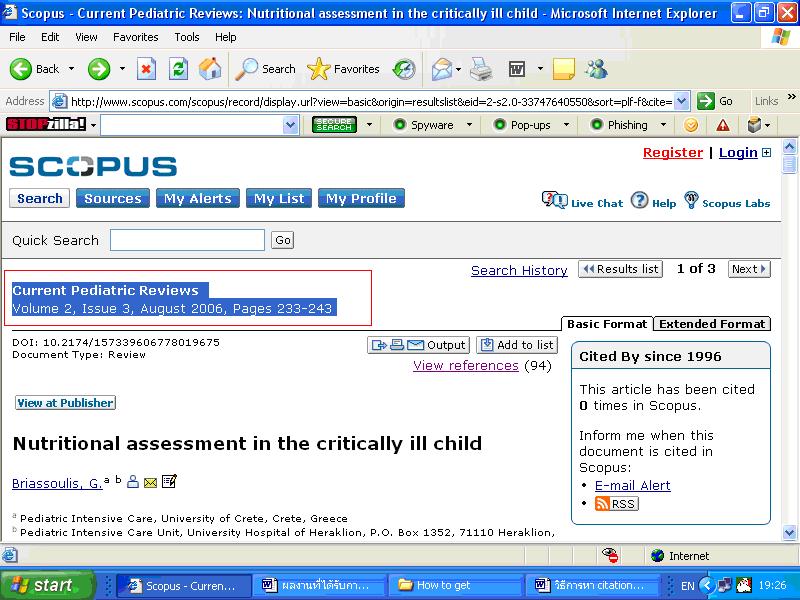Image resolution: width=800 pixels, height=600 pixels.
Task: Switch to Extended Format tab
Action: pos(712,324)
